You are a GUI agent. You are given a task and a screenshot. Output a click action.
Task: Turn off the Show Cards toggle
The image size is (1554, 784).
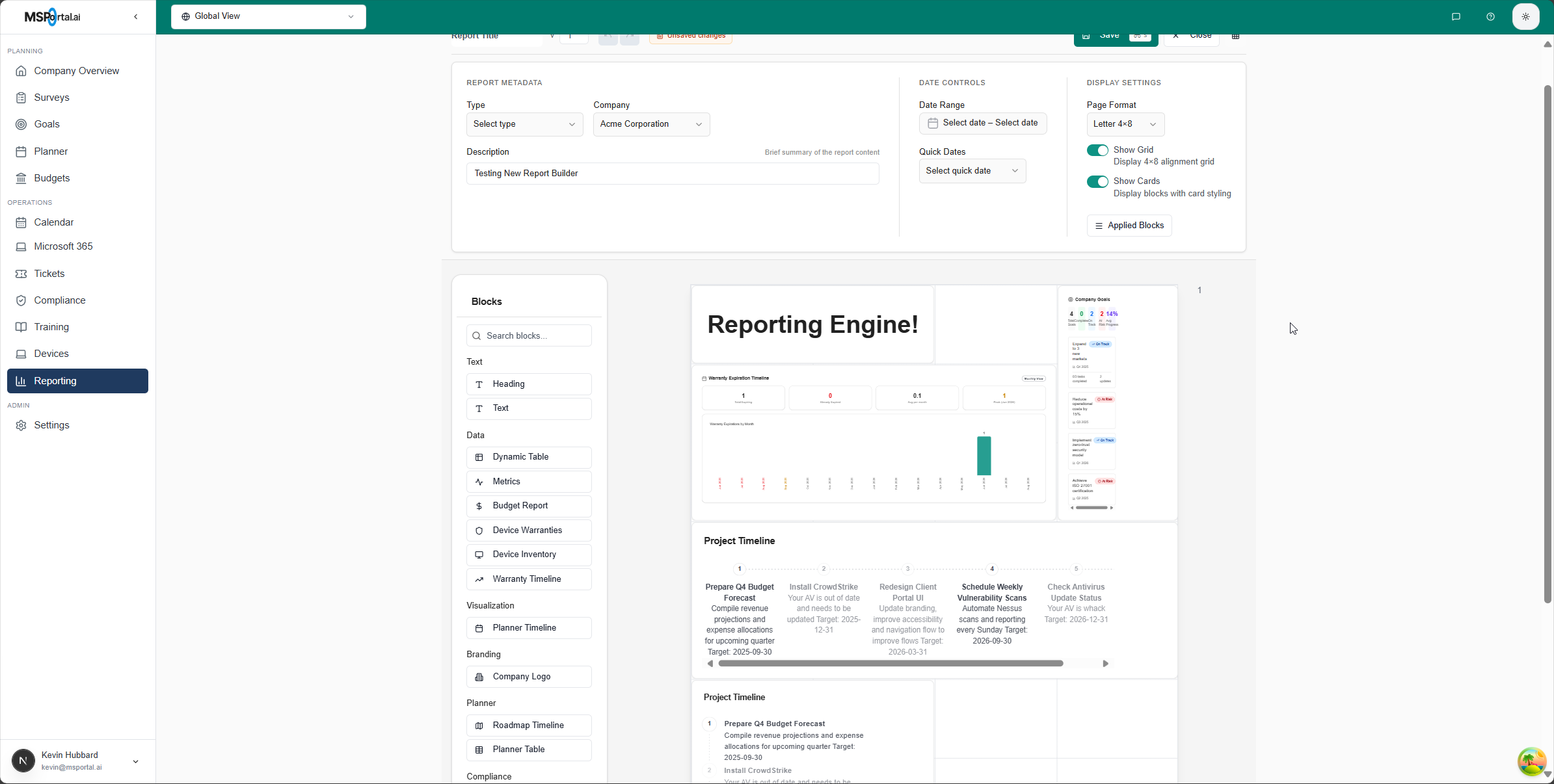point(1097,181)
